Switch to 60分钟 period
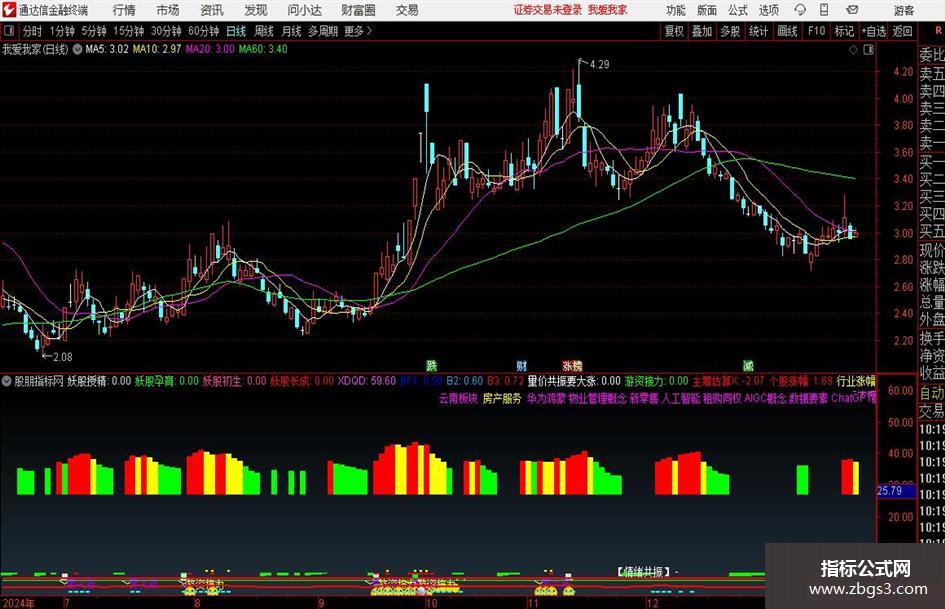 click(204, 31)
